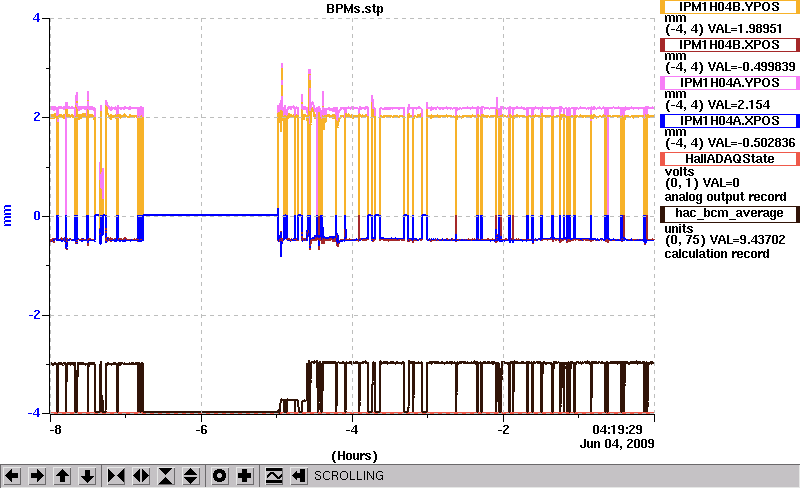The image size is (800, 488).
Task: Select the IPM1H04A.XPOS legend entry
Action: (x=730, y=121)
